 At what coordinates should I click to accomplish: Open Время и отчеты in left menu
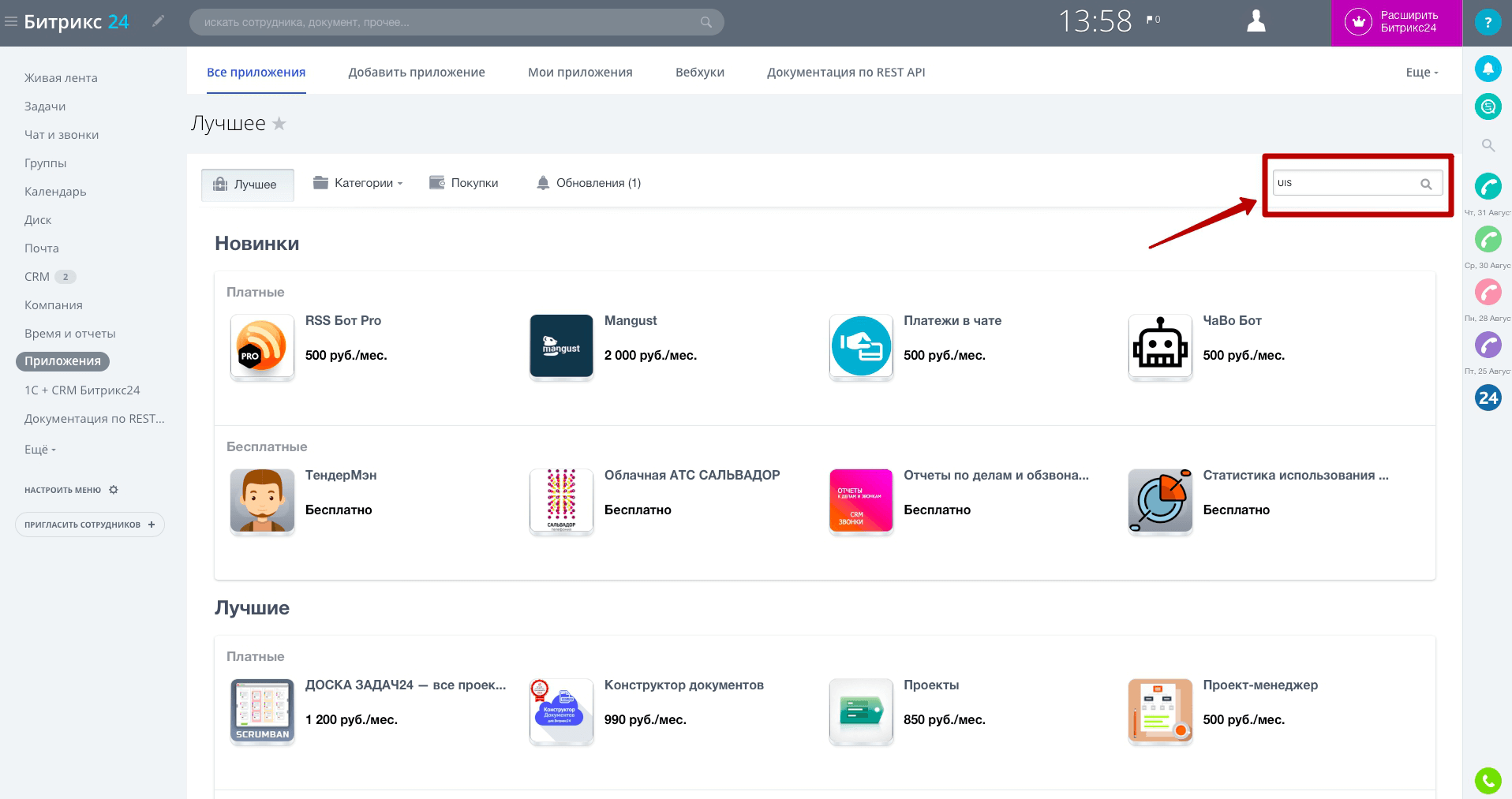[70, 334]
